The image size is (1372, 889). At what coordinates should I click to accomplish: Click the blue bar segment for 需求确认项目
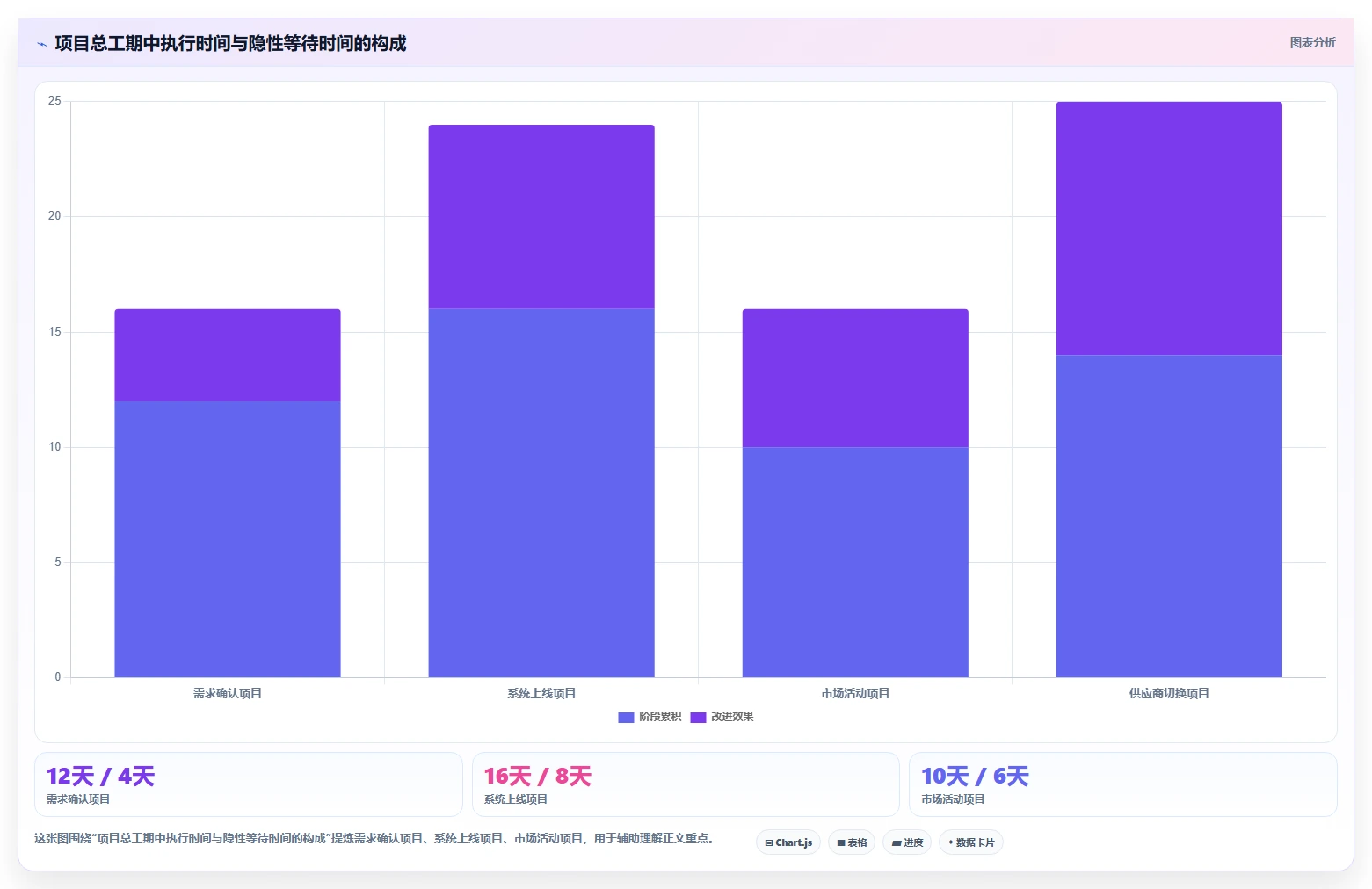228,538
